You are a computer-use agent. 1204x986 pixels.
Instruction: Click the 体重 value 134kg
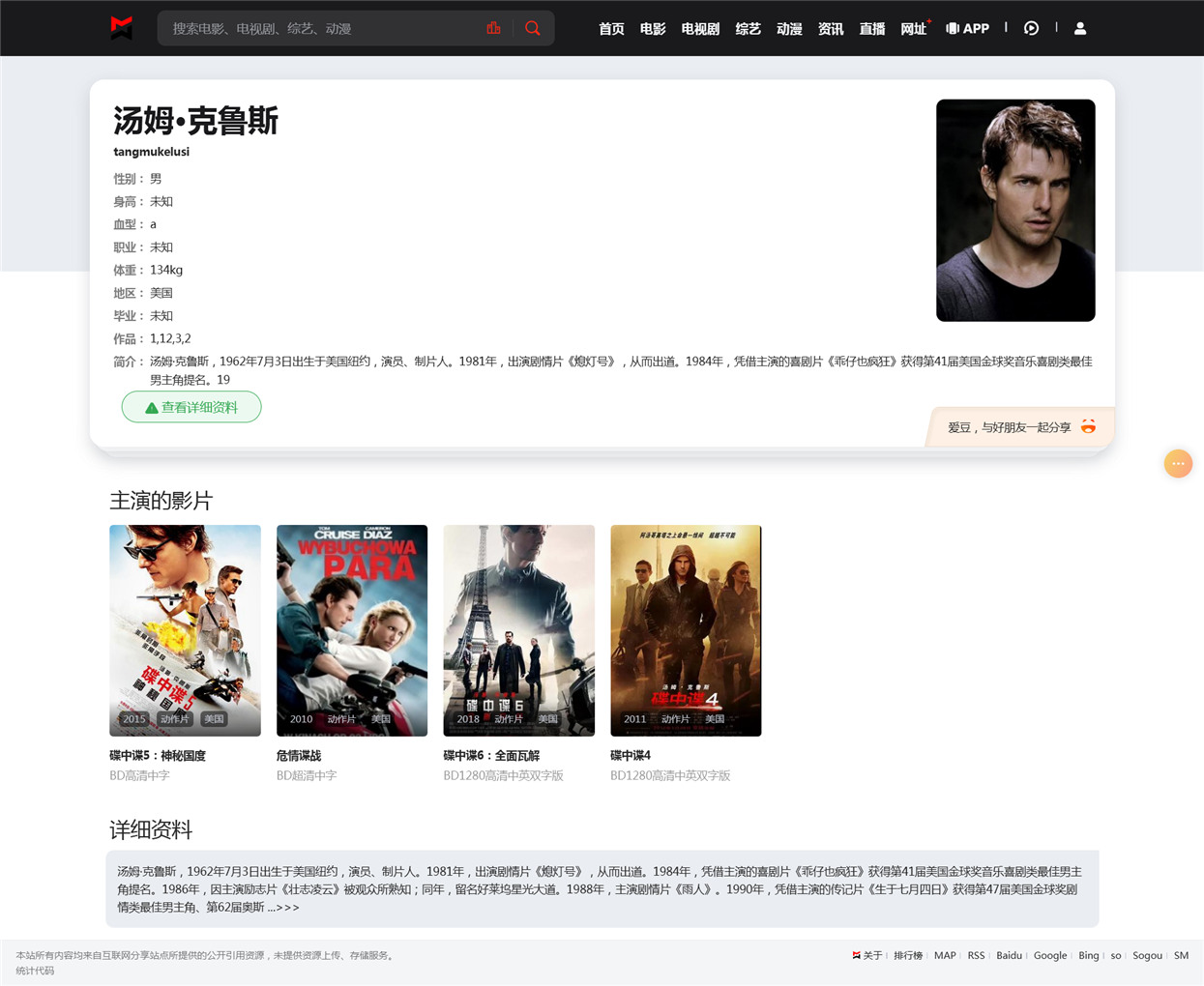pos(166,271)
